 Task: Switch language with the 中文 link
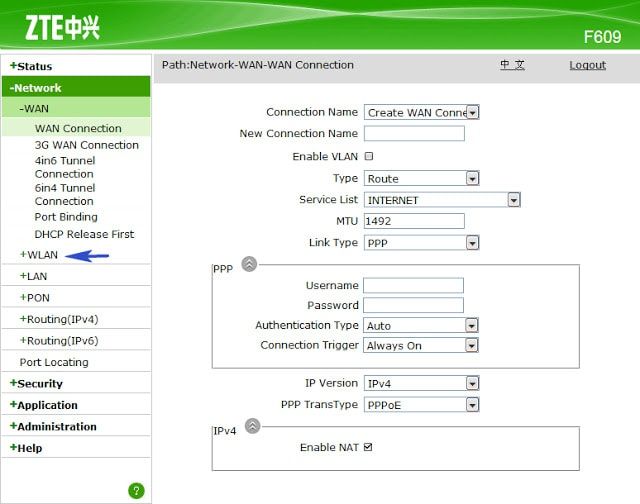coord(512,64)
